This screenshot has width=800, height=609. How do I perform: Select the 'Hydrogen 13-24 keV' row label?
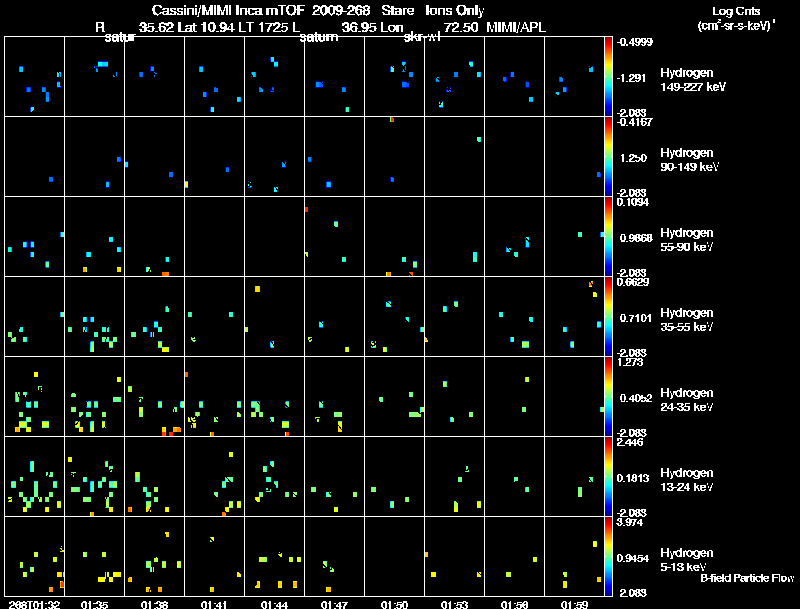pyautogui.click(x=687, y=480)
